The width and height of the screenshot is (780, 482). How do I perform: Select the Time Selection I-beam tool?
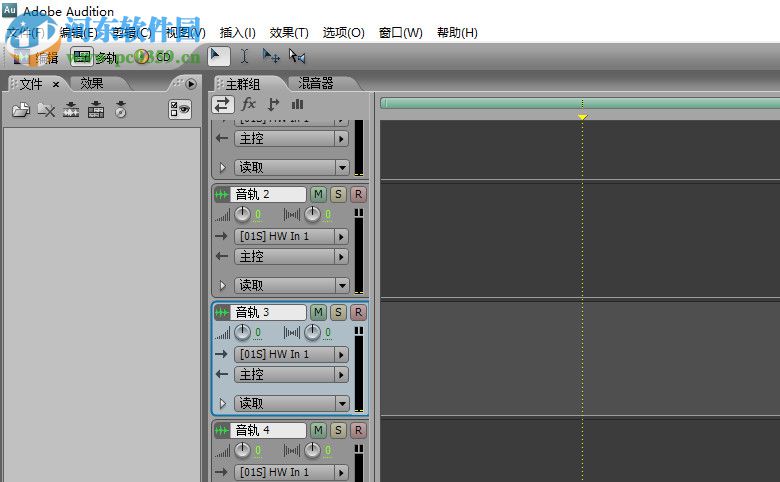[244, 56]
